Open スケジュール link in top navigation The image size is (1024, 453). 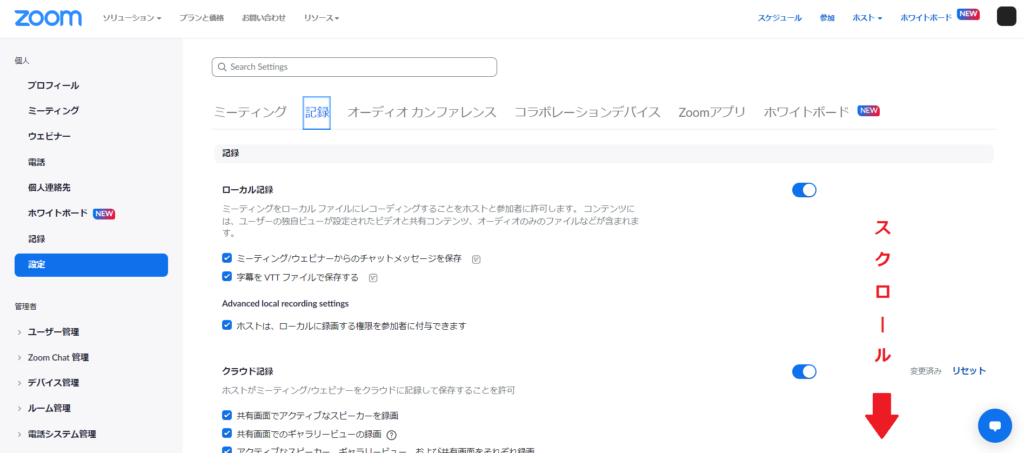click(x=779, y=18)
